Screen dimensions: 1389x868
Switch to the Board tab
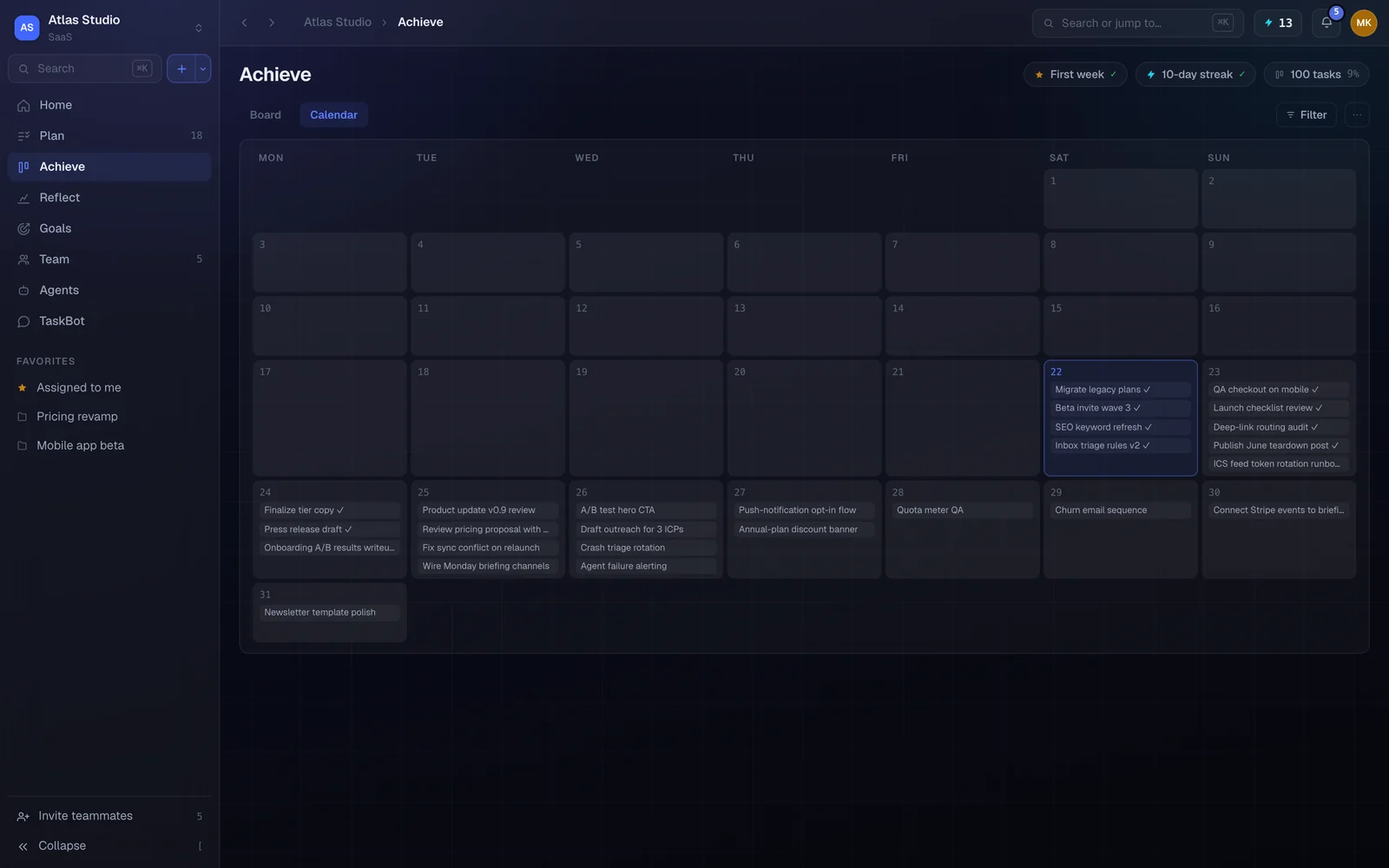pos(266,115)
